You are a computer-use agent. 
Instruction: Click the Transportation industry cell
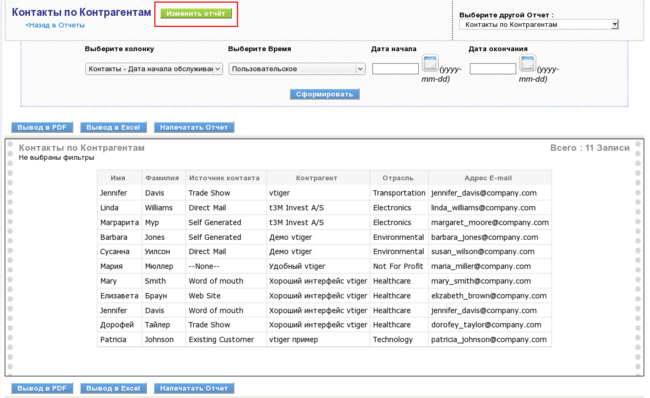pyautogui.click(x=399, y=193)
